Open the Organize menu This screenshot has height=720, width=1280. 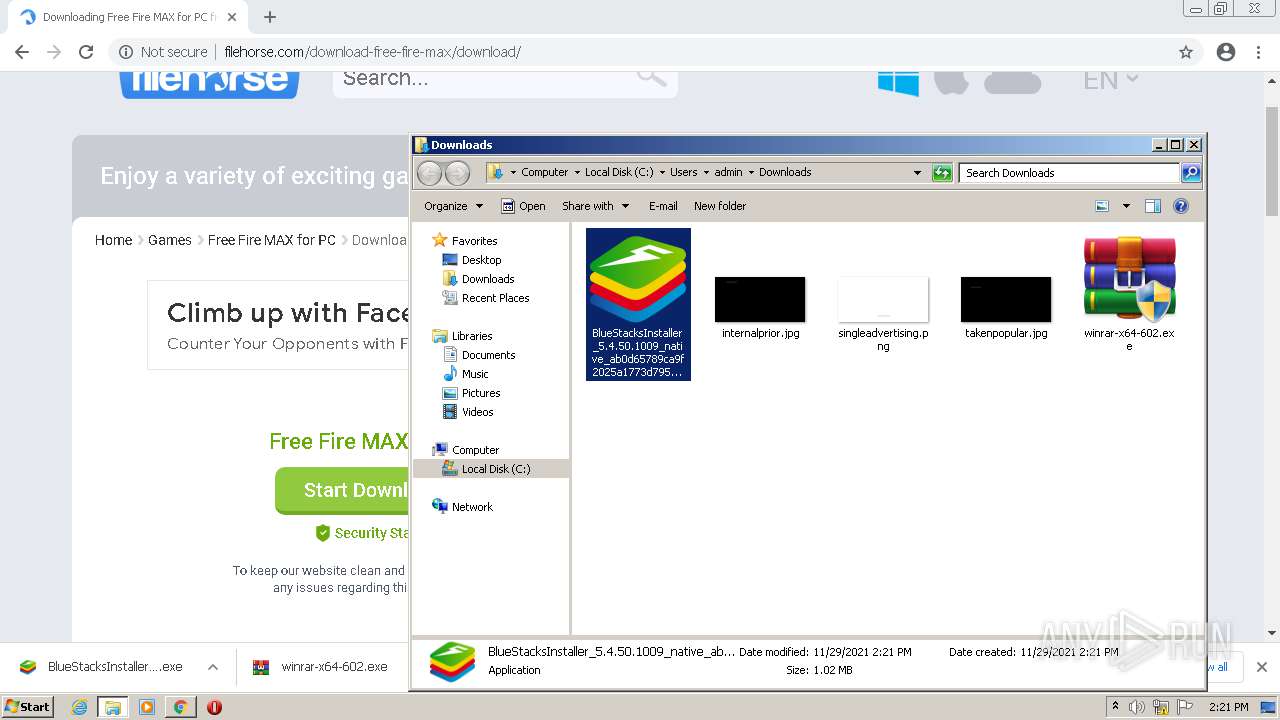[453, 206]
